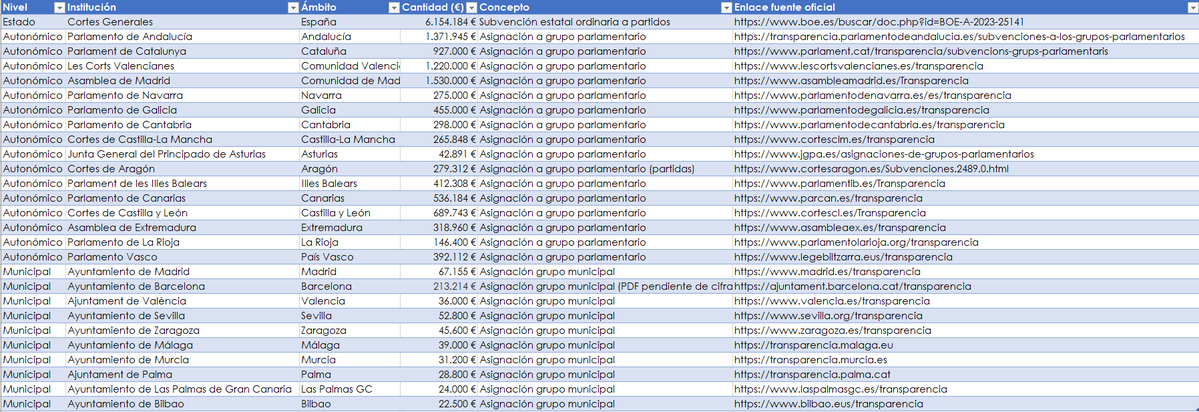Select the Parlamento de Galicia cell

[x=183, y=110]
